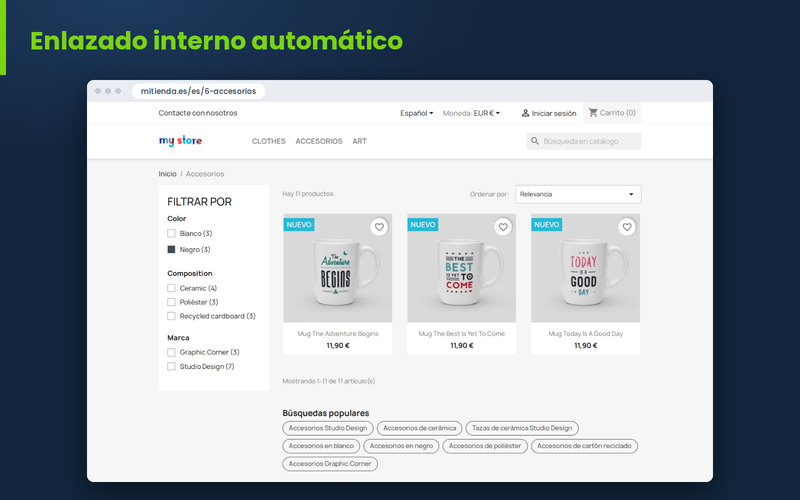Click the shopping cart icon
Image resolution: width=800 pixels, height=500 pixels.
[593, 112]
